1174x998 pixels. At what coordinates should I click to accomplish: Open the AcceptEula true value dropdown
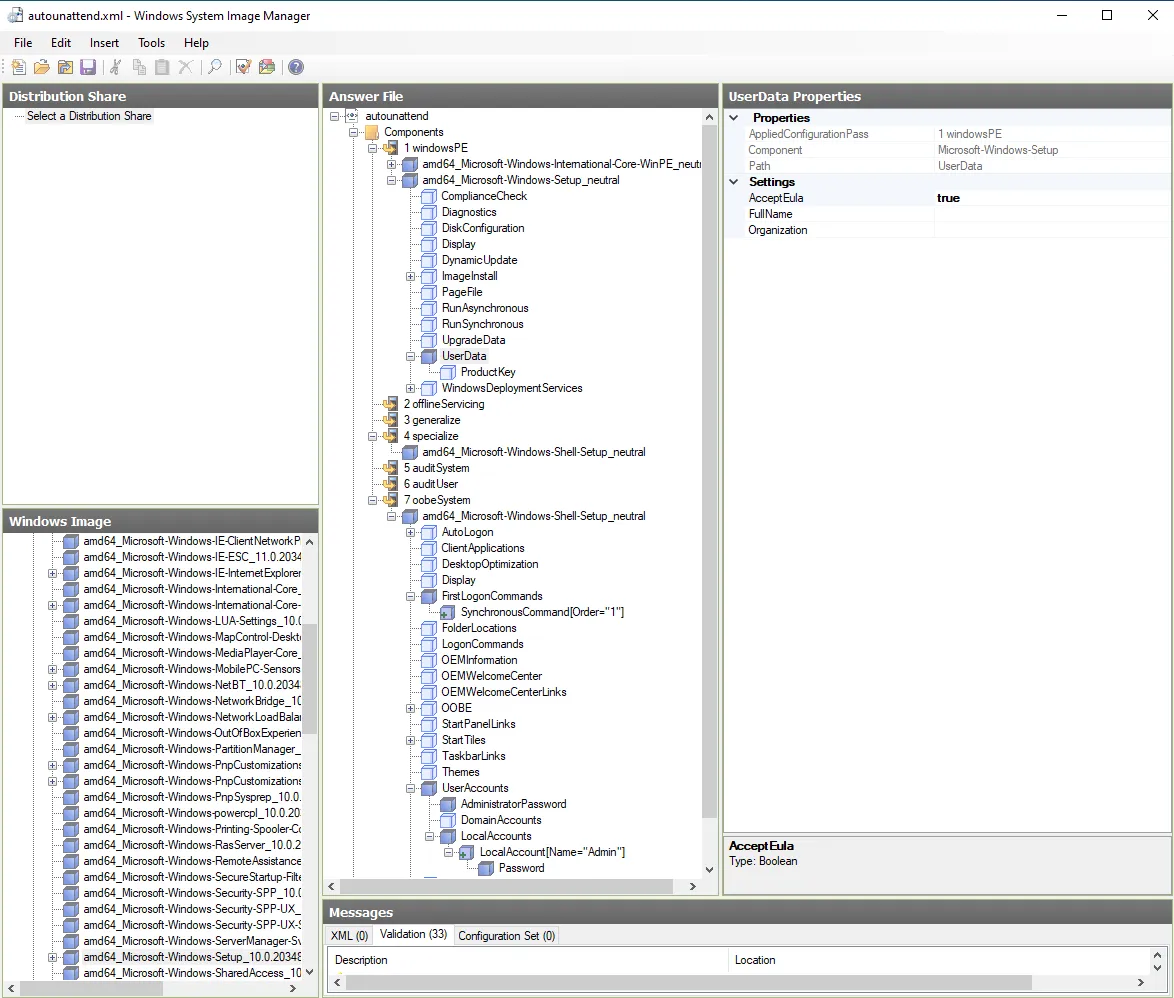1050,198
